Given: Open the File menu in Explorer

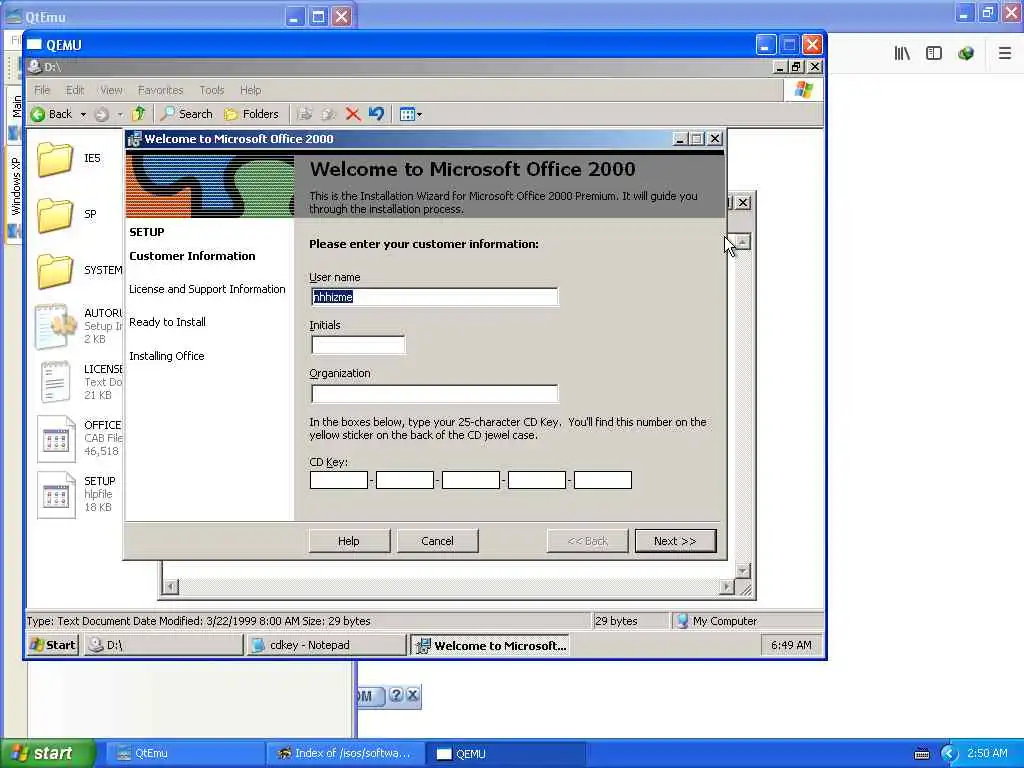Looking at the screenshot, I should click(42, 90).
